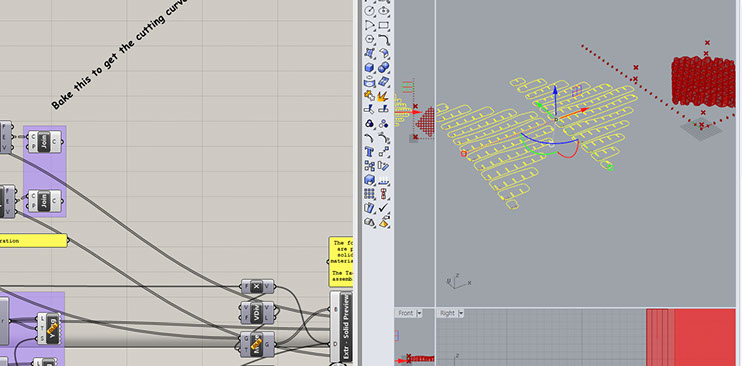The height and width of the screenshot is (366, 742).
Task: Select the Move component with orange tag
Action: coord(257,344)
